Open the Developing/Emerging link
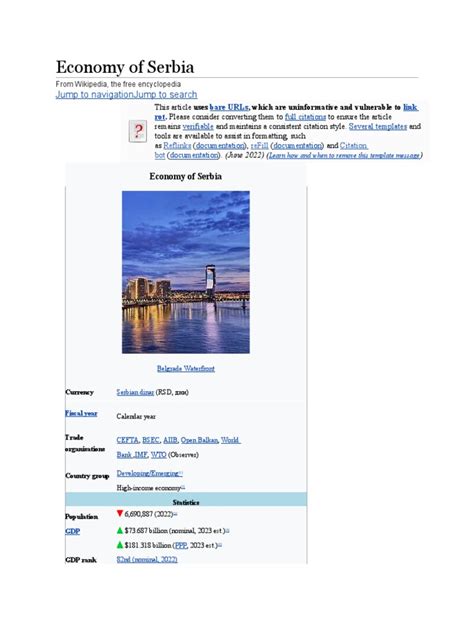 tap(148, 473)
